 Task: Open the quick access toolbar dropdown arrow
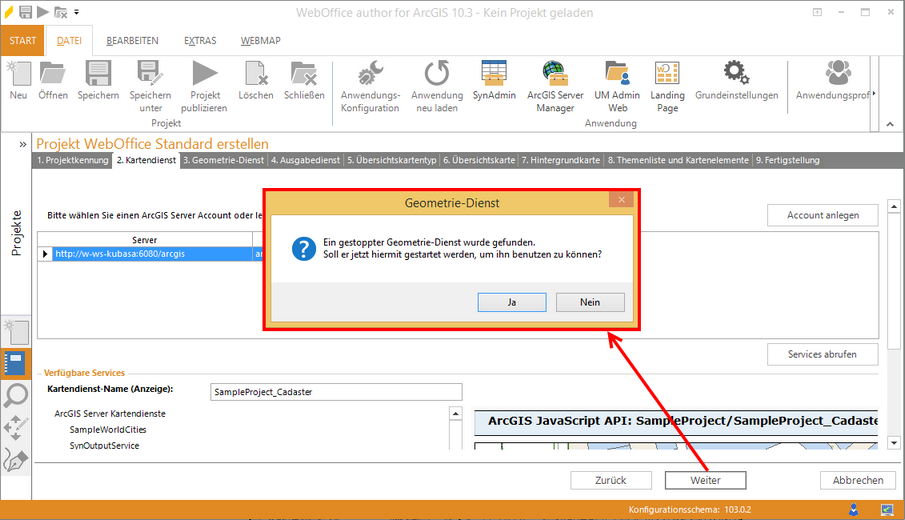point(77,13)
